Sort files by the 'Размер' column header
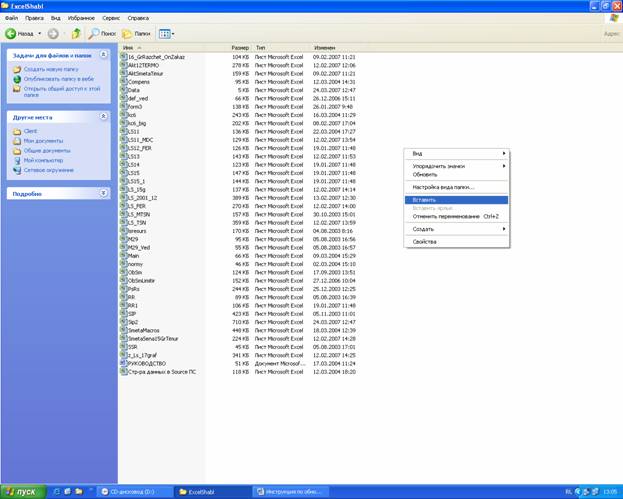Viewport: 623px width, 499px height. click(x=240, y=47)
